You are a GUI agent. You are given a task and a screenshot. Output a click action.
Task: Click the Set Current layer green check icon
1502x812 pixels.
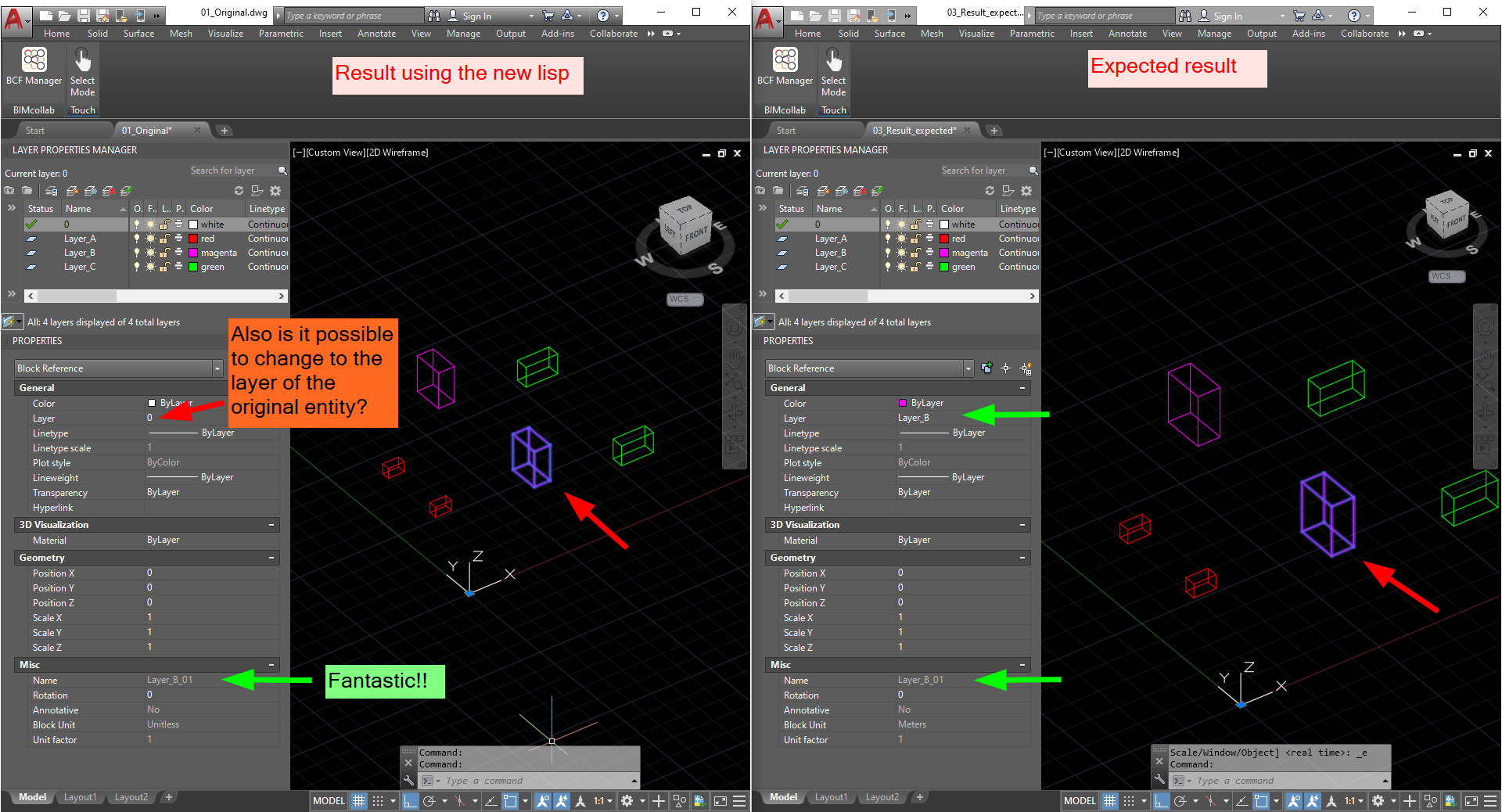[128, 191]
